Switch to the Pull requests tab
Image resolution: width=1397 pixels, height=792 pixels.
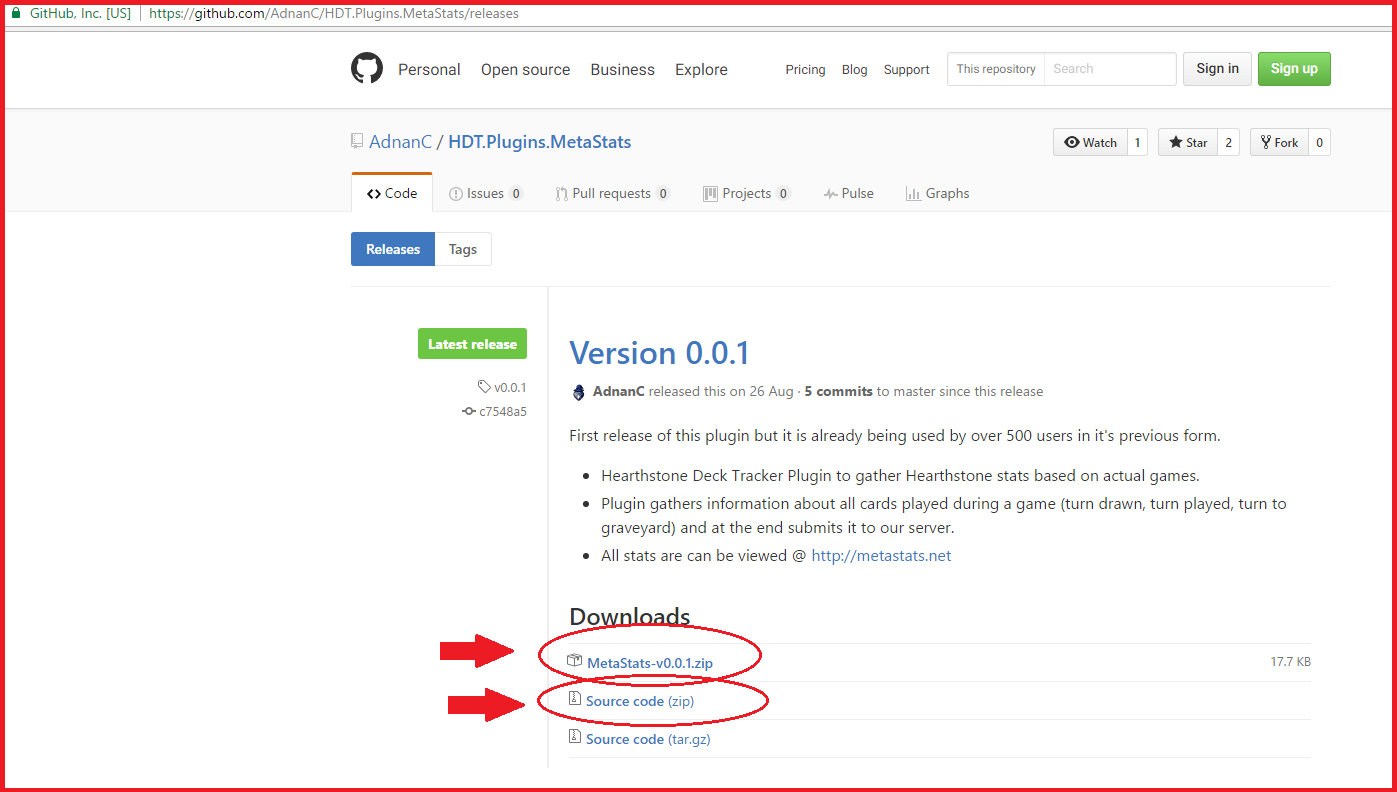pos(613,193)
